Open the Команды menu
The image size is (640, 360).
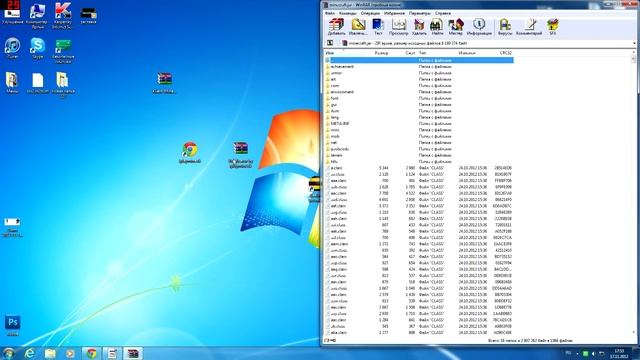[348, 13]
